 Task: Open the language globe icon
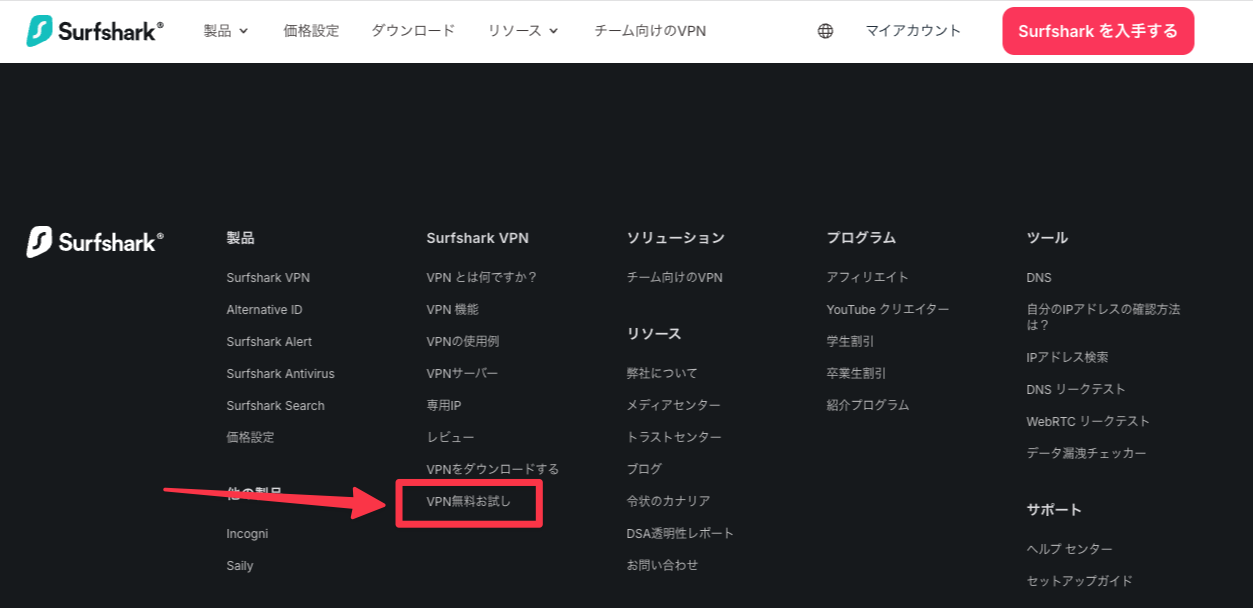(825, 31)
